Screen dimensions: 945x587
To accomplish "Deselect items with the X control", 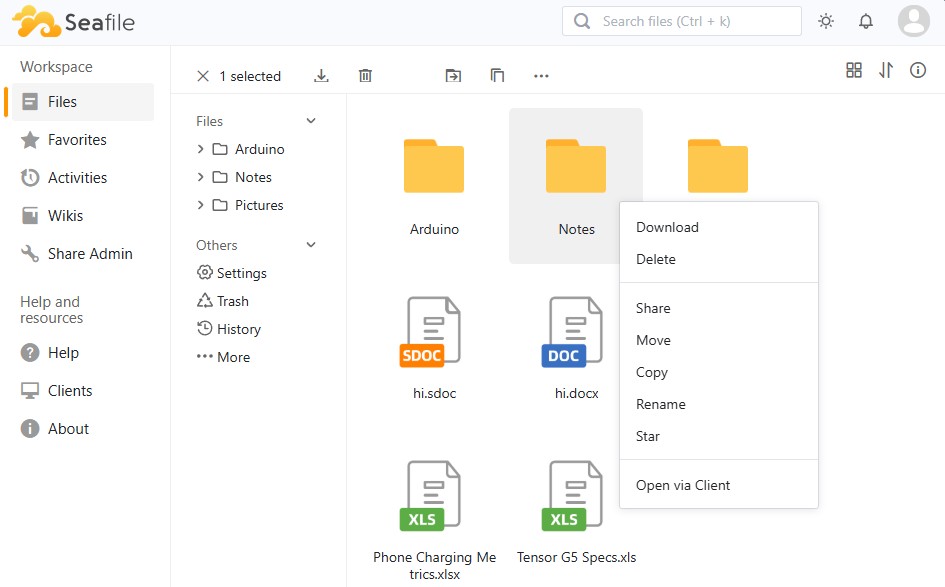I will coord(203,75).
